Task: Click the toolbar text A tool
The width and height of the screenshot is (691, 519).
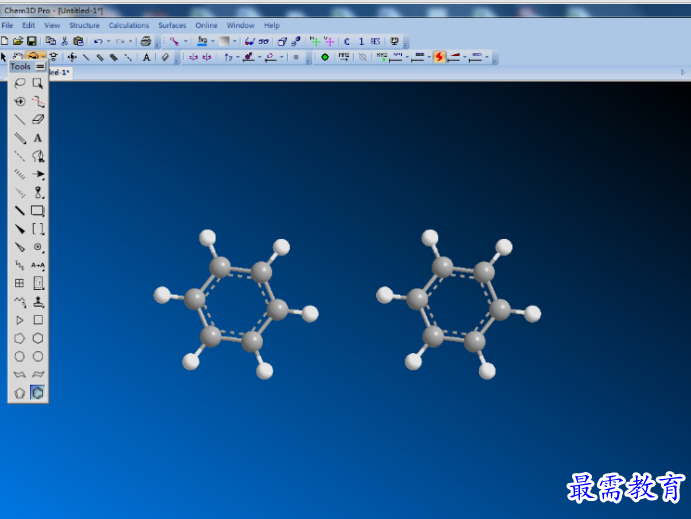Action: pyautogui.click(x=146, y=57)
